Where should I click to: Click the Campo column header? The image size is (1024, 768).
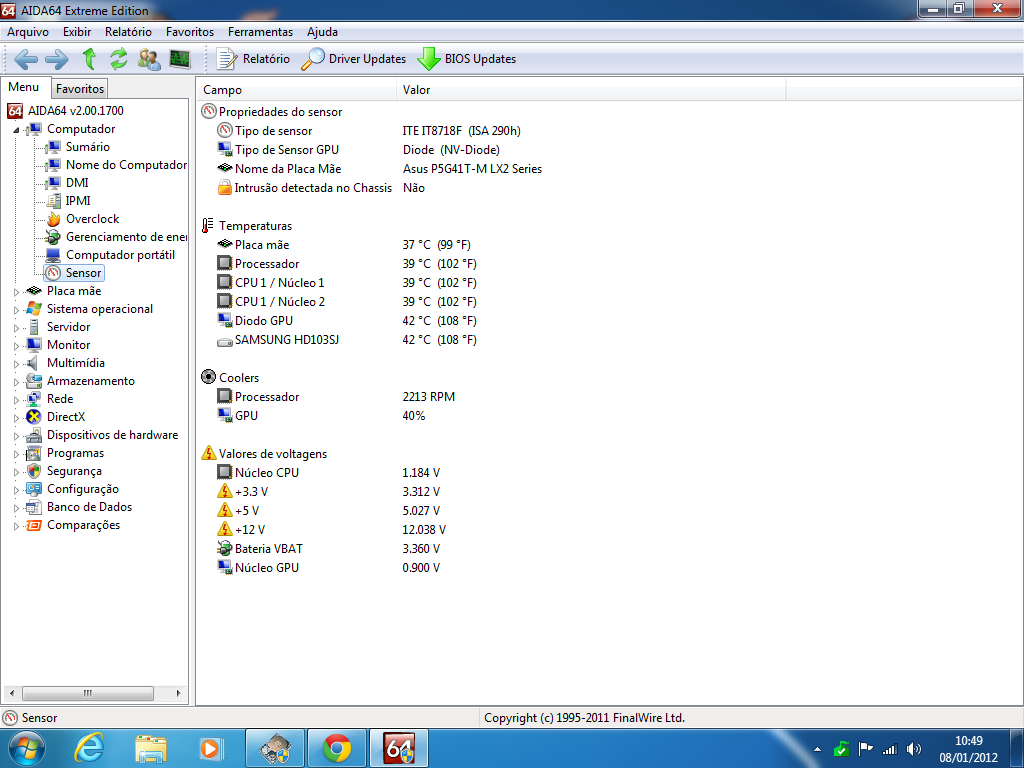(x=296, y=90)
